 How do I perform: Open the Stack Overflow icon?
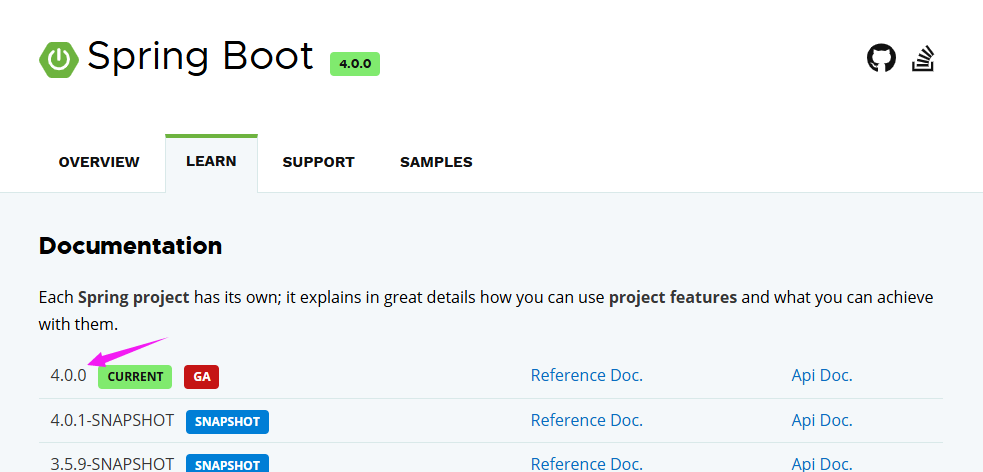click(x=923, y=59)
